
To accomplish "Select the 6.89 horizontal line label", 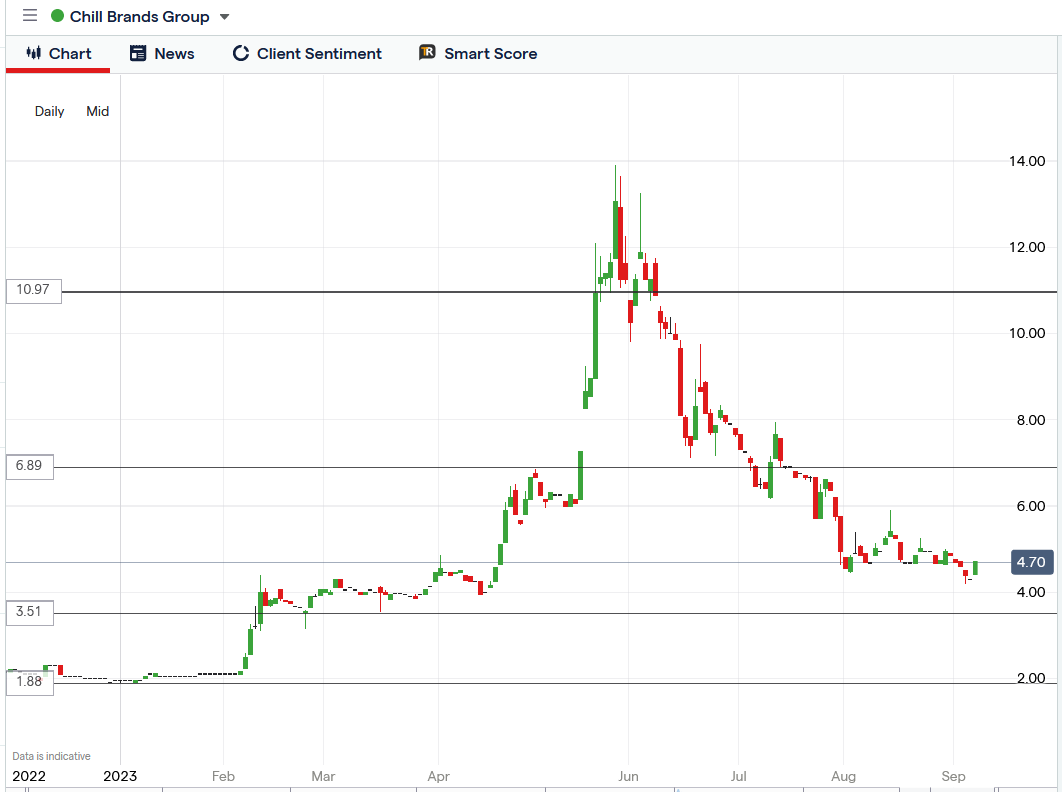I will coord(30,467).
